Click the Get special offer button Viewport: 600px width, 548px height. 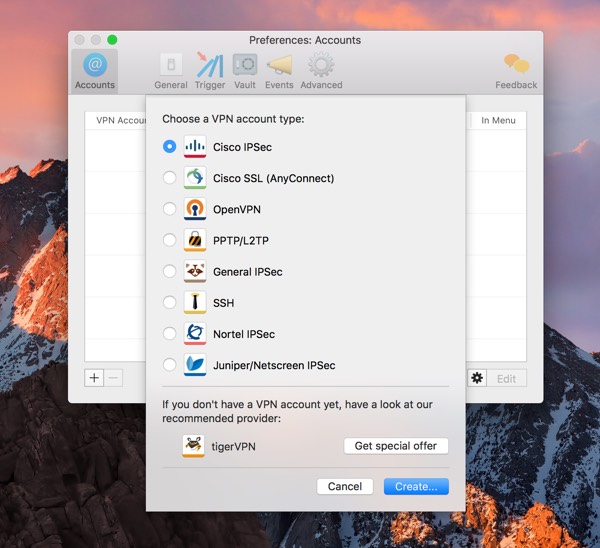pyautogui.click(x=396, y=446)
